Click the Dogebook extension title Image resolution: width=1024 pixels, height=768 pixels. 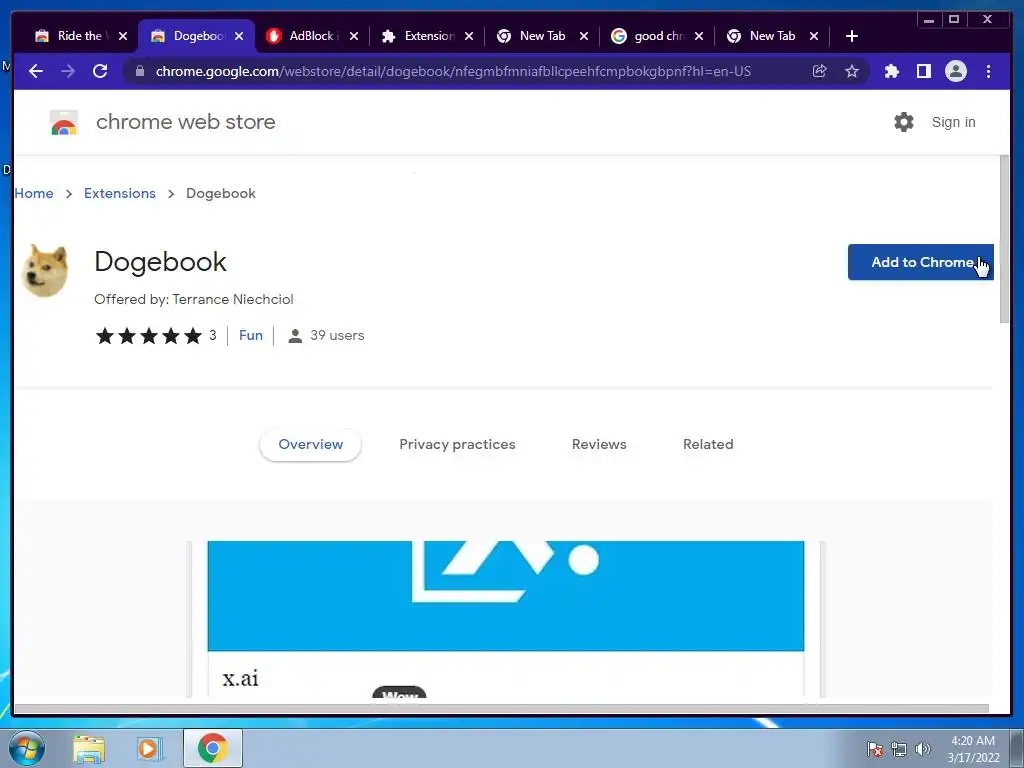[161, 262]
